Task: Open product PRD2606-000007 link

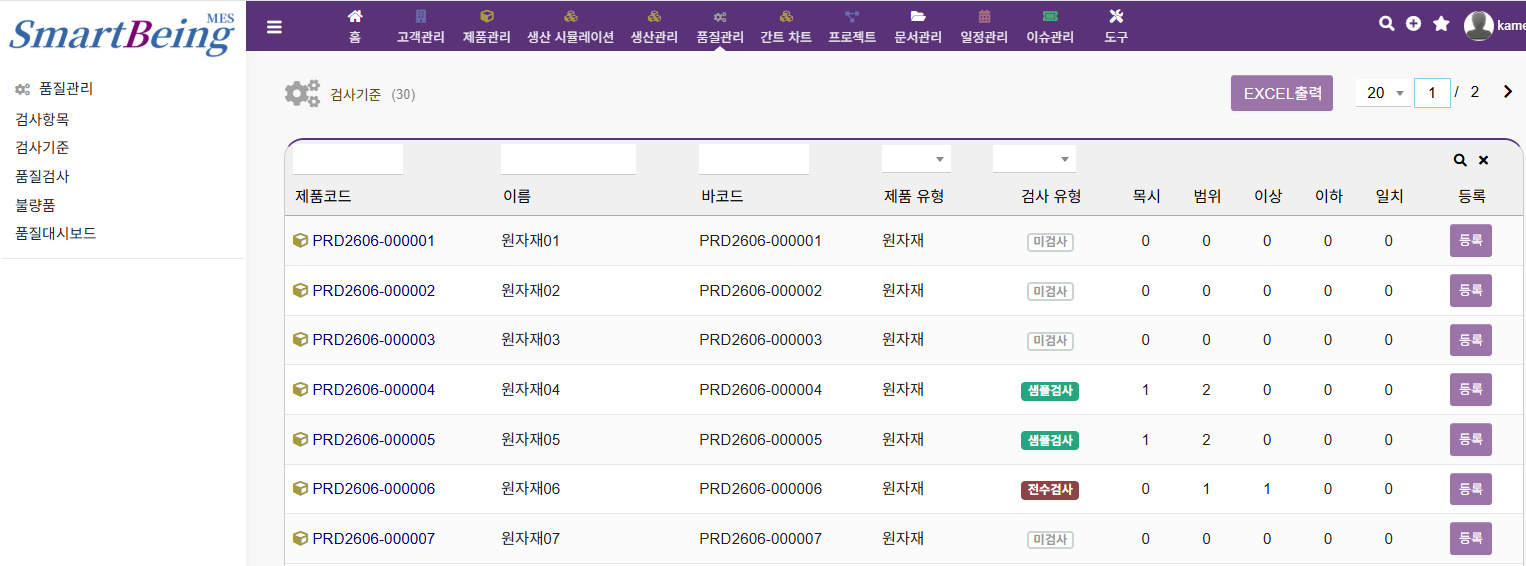Action: [x=374, y=539]
